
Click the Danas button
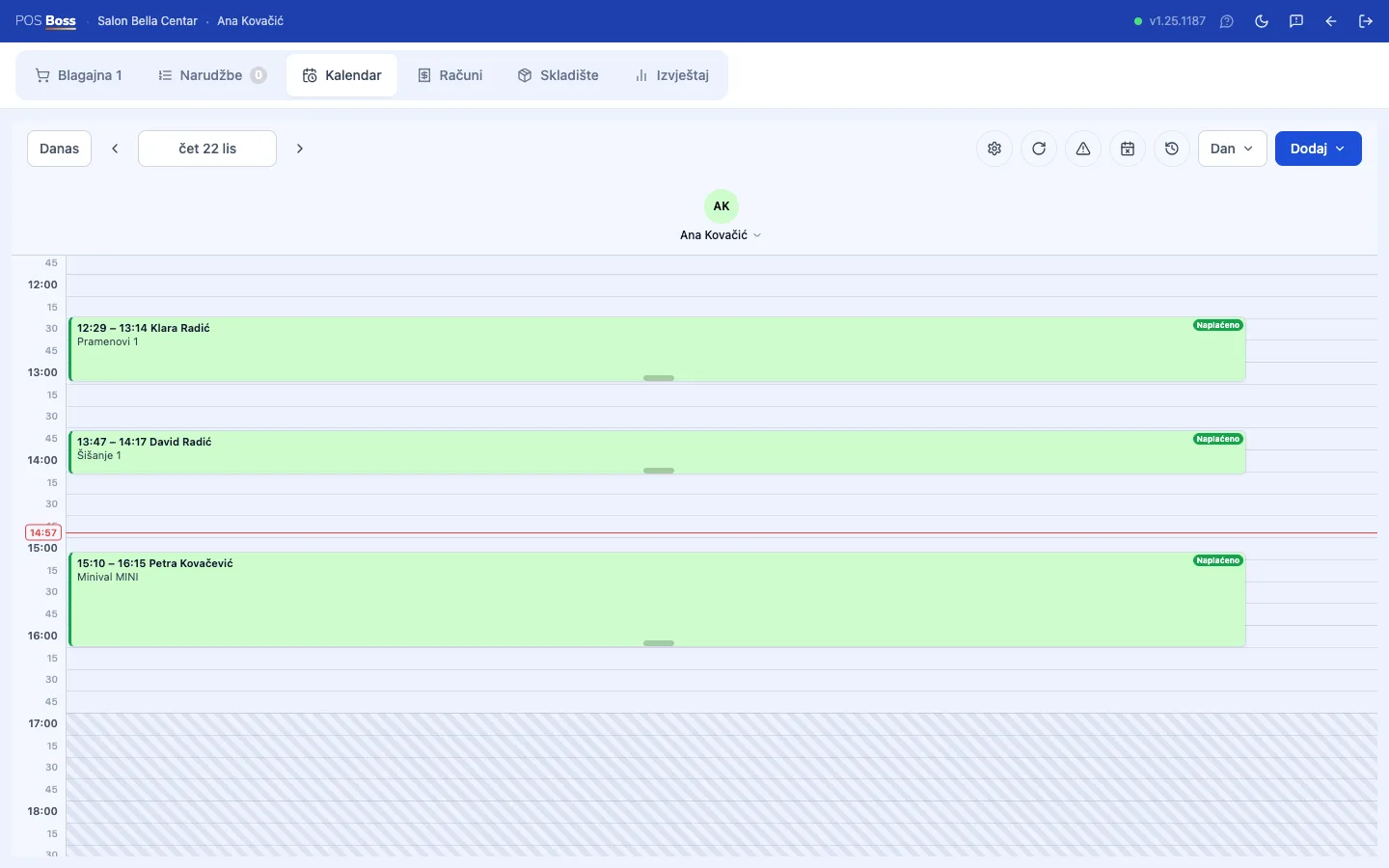(59, 149)
